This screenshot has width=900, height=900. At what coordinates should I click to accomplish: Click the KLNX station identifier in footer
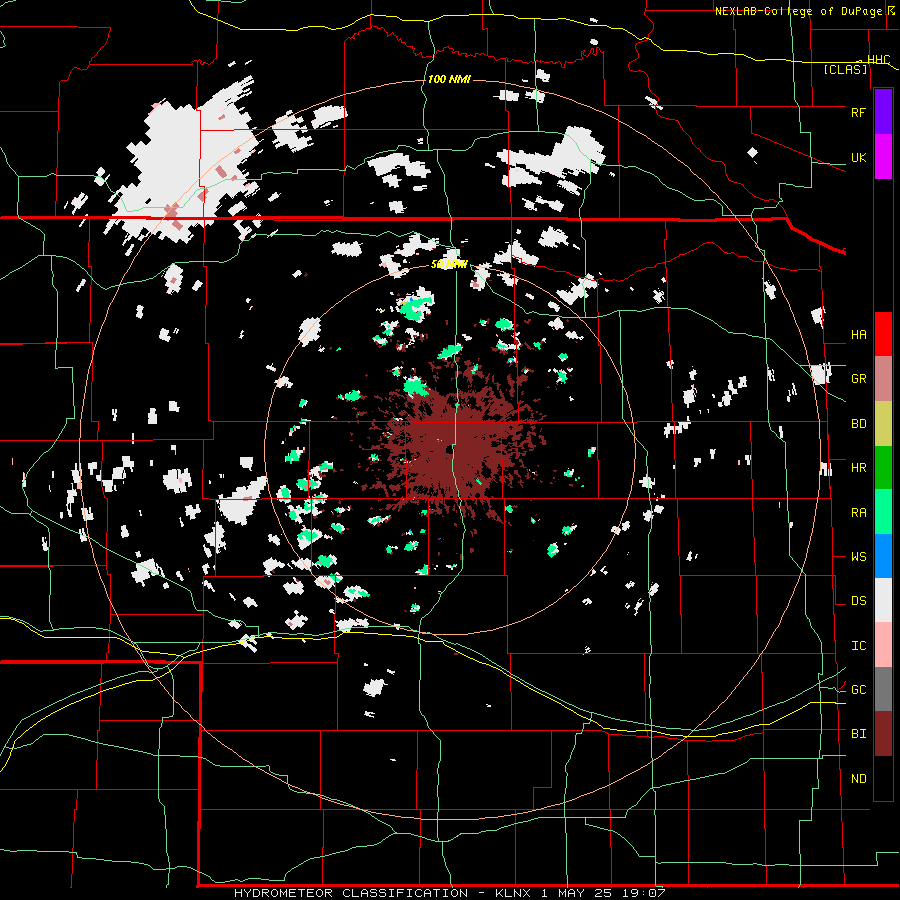[513, 893]
